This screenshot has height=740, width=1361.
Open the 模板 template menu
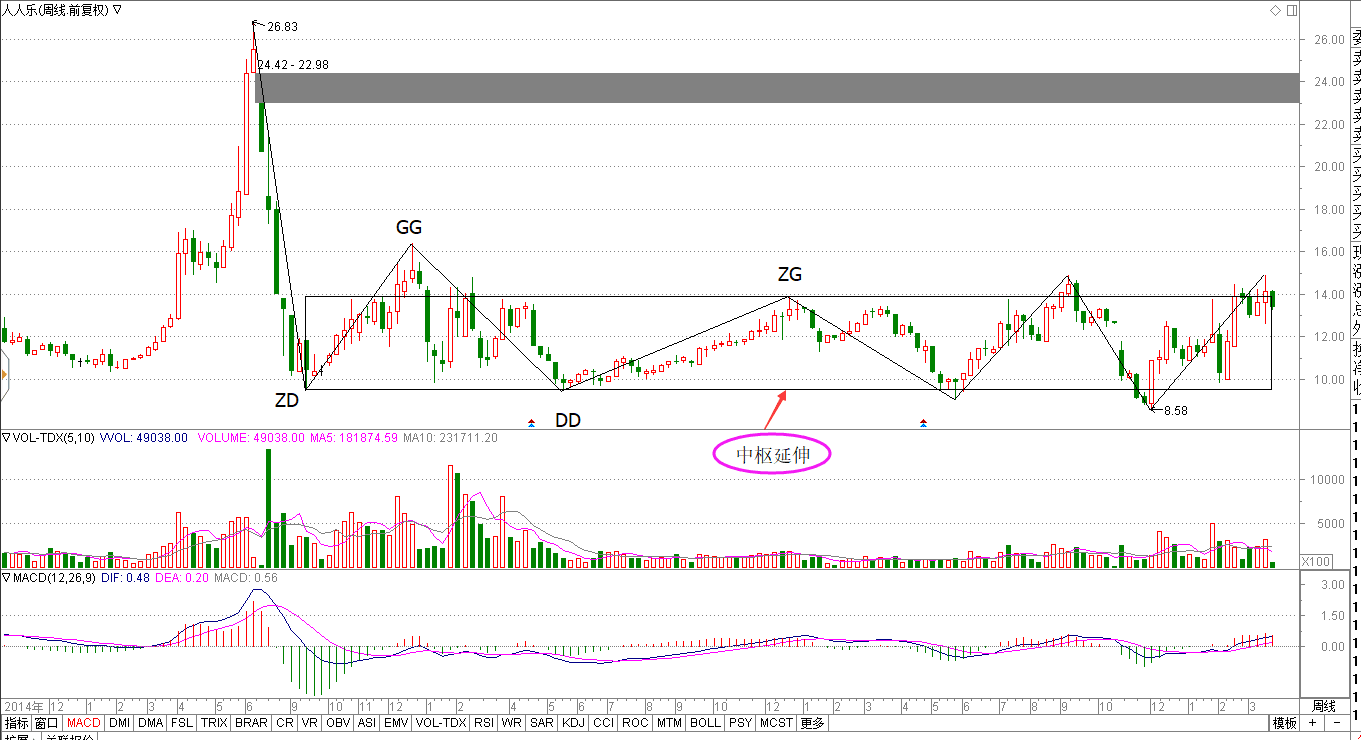click(1284, 723)
